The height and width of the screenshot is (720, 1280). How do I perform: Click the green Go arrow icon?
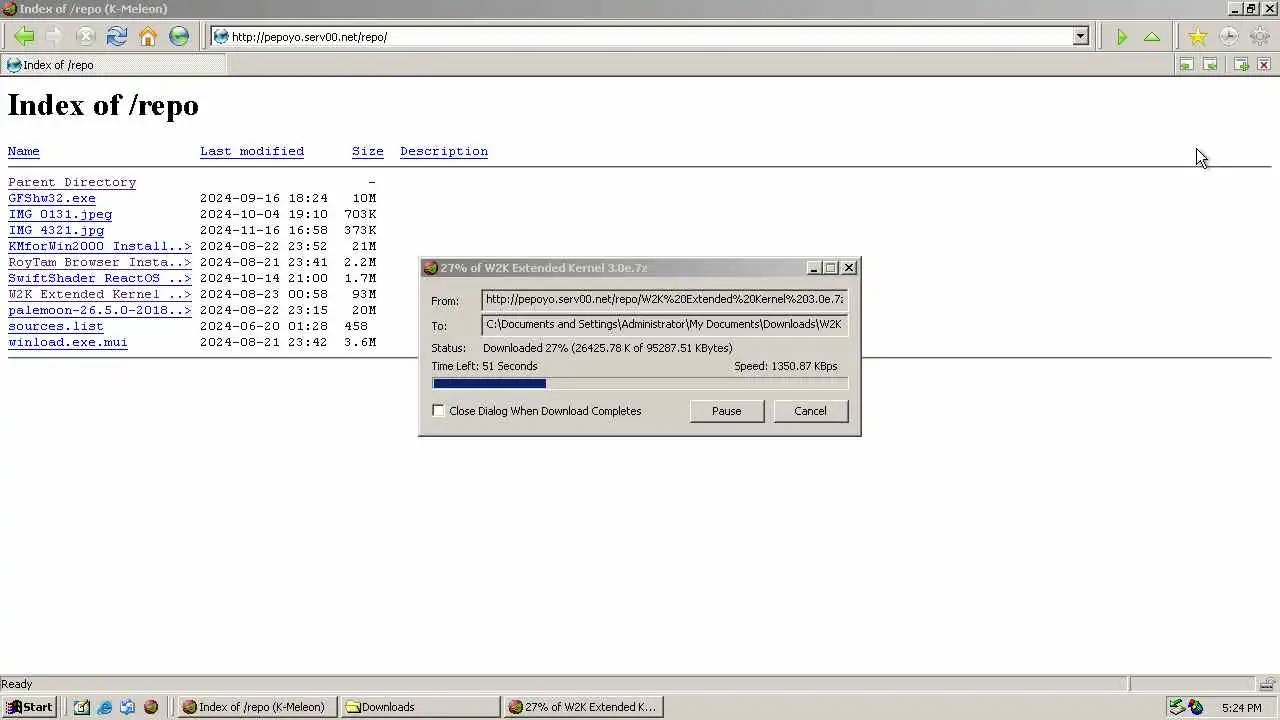1121,37
